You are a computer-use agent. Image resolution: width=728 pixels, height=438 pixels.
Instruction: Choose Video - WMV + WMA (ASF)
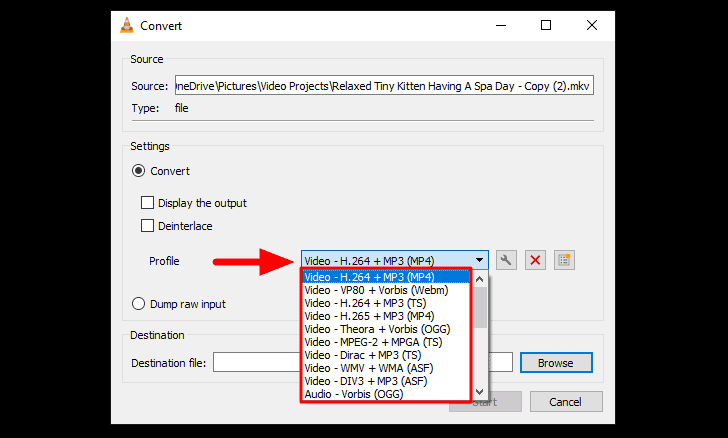[x=386, y=368]
